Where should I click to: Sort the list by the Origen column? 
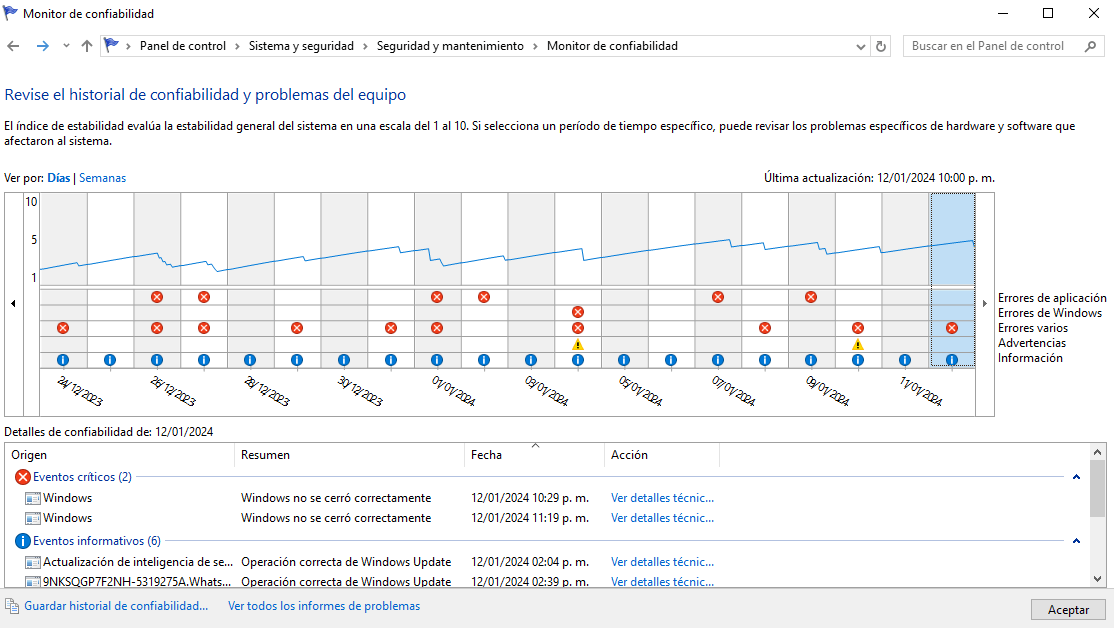[x=120, y=455]
